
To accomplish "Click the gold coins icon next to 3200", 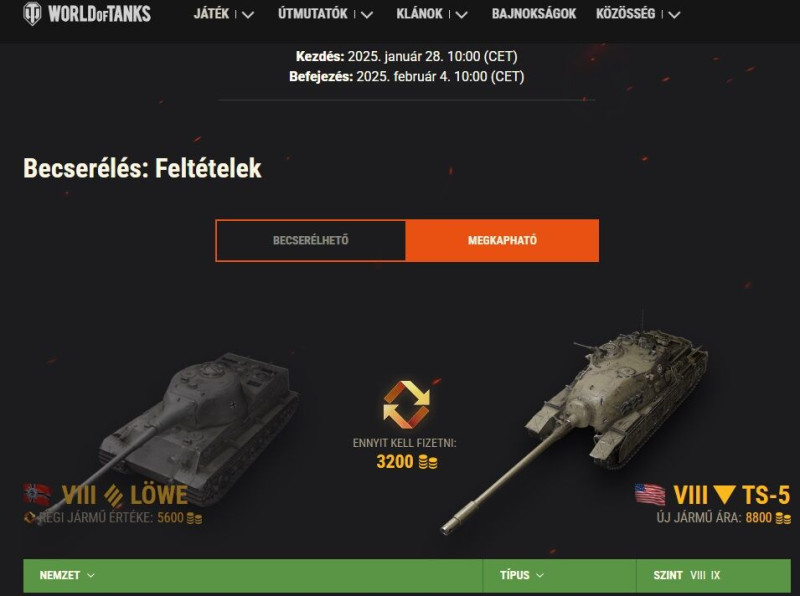I will coord(428,462).
